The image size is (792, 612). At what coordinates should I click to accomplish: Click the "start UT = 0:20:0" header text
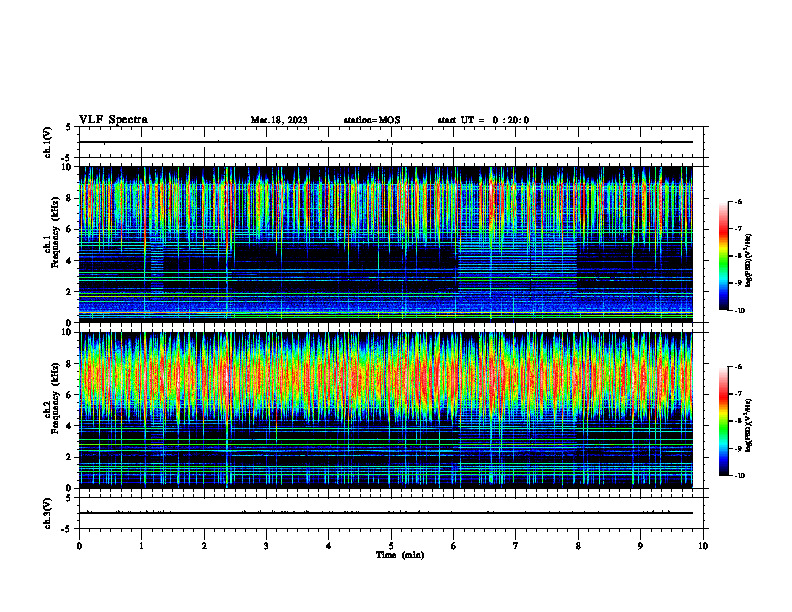483,120
